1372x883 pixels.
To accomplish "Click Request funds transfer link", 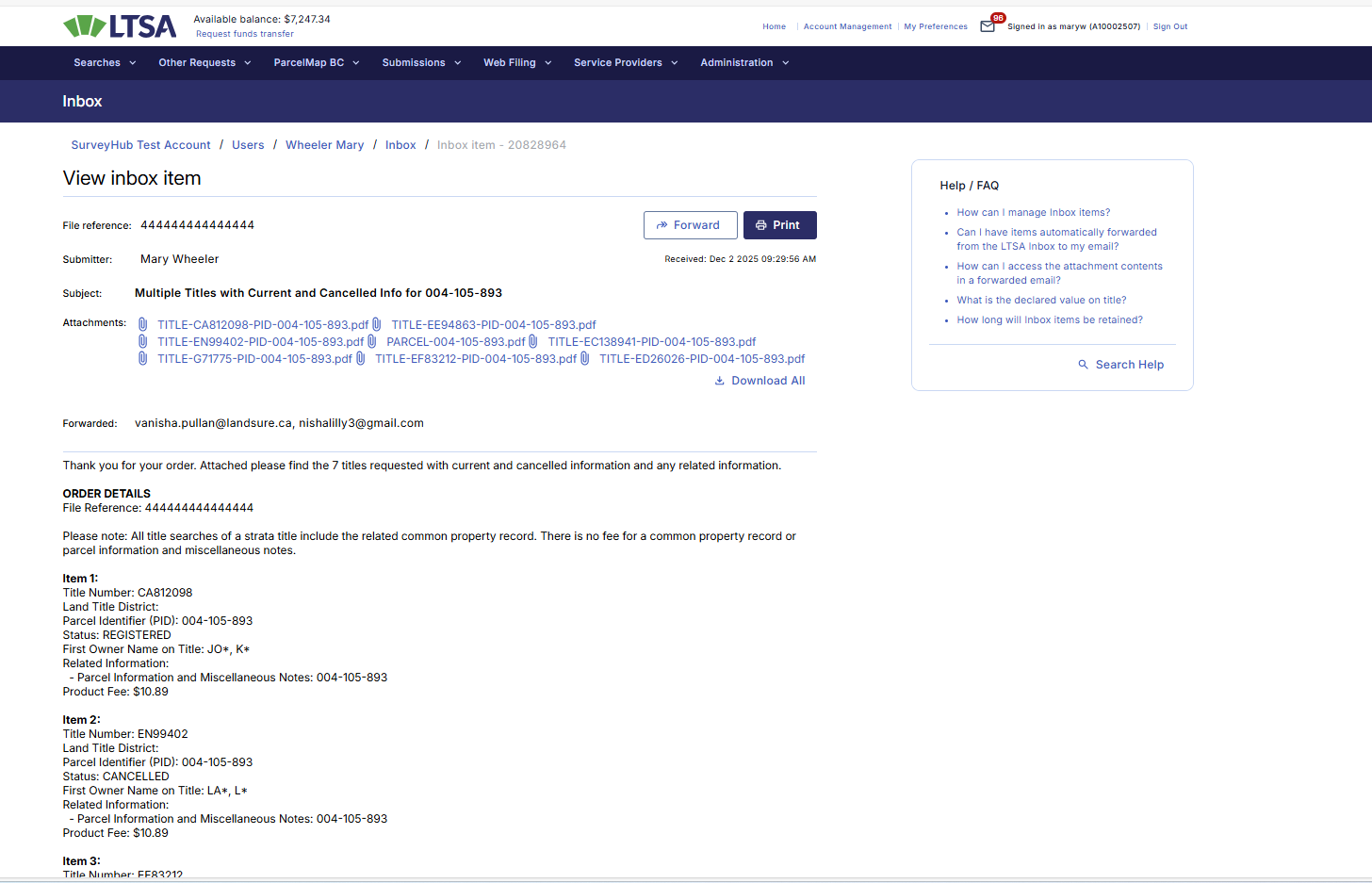I will [245, 34].
